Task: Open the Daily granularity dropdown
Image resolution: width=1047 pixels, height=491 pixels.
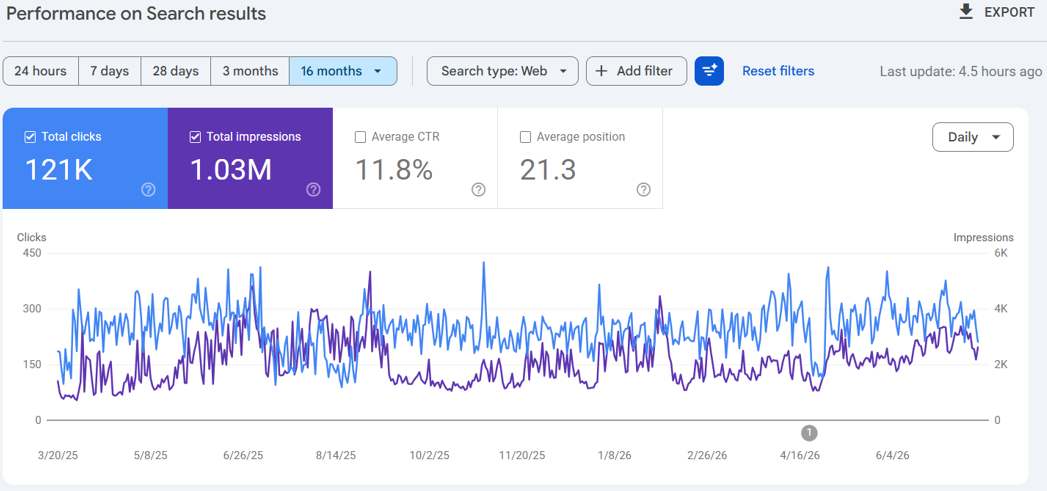Action: coord(972,137)
